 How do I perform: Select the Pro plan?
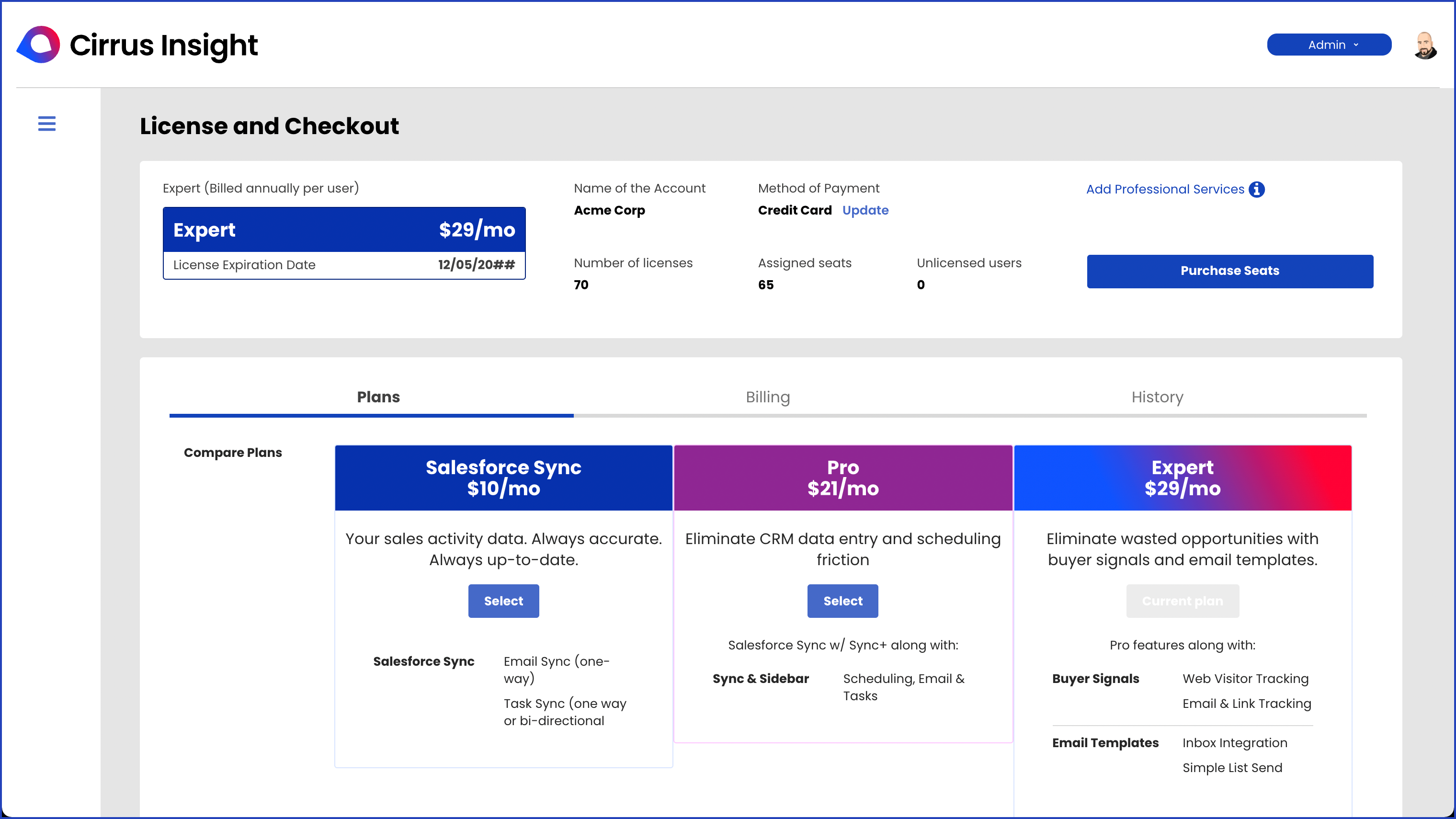[842, 601]
